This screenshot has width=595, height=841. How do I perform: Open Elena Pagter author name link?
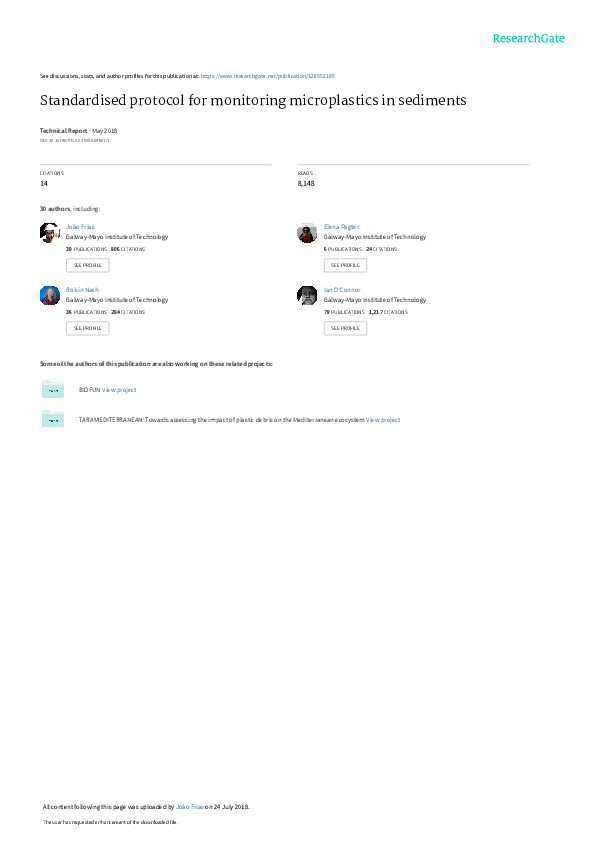(x=341, y=227)
